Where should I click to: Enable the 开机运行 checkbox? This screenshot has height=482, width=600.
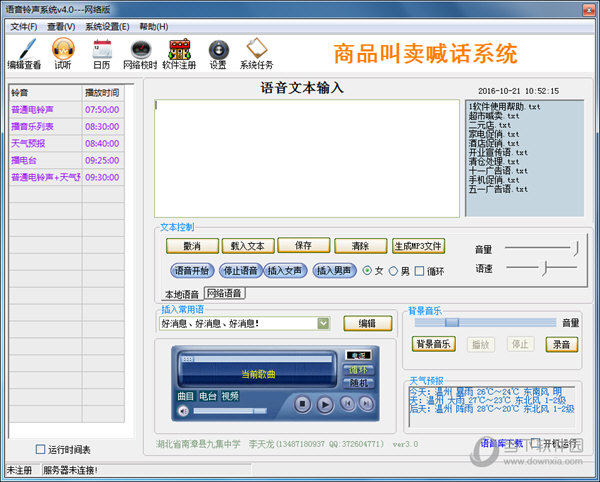535,443
